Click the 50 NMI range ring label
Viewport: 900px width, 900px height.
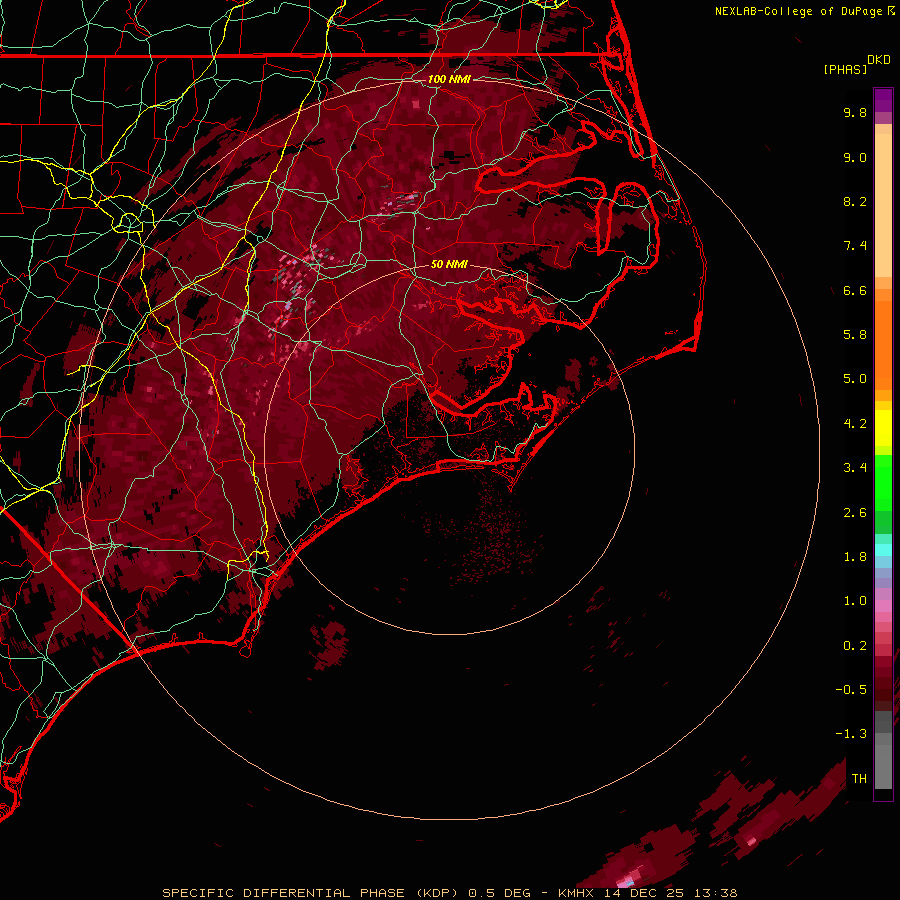coord(449,264)
